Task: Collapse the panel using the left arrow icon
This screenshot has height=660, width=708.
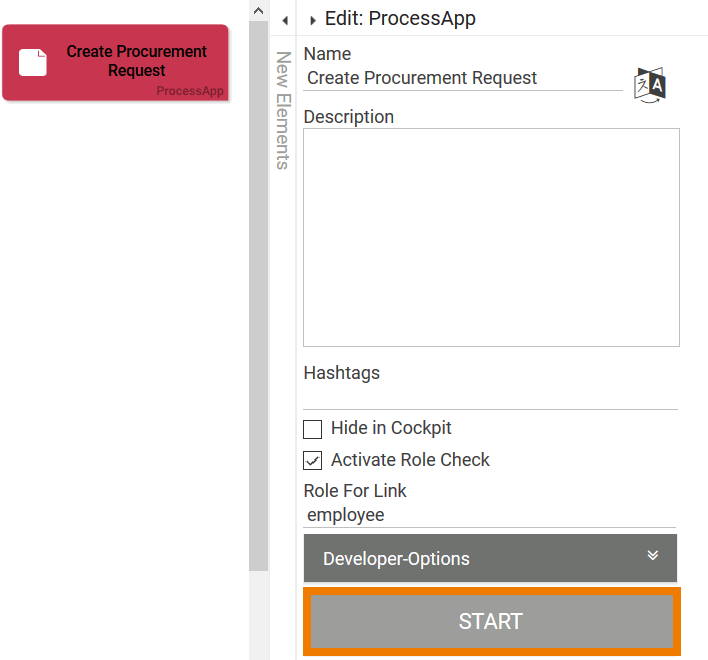Action: [285, 20]
